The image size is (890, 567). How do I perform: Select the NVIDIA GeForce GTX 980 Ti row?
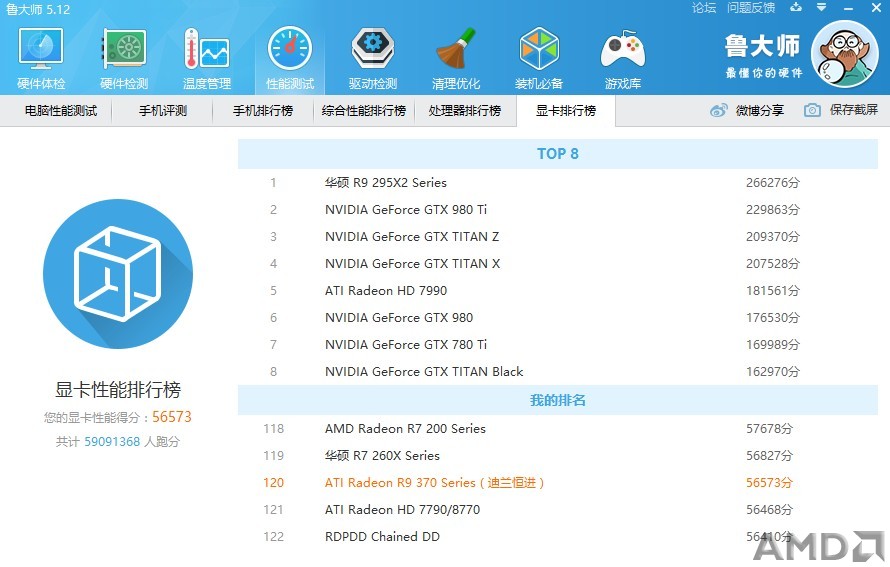coord(558,209)
